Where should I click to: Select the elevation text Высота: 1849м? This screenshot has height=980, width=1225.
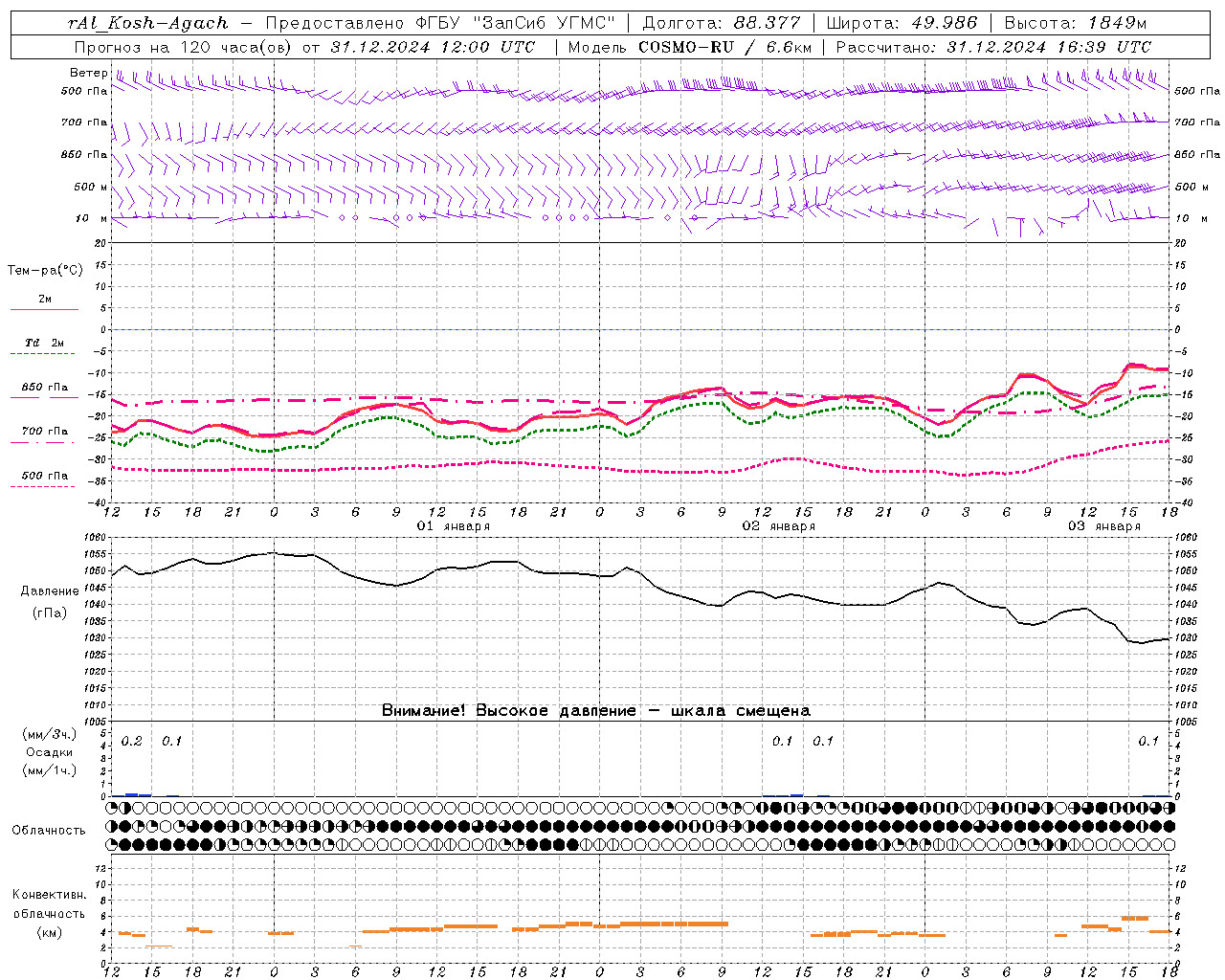tap(1076, 23)
